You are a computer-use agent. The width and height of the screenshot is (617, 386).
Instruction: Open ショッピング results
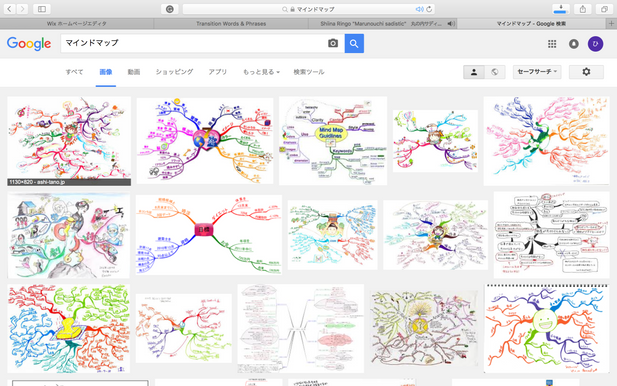pyautogui.click(x=174, y=72)
